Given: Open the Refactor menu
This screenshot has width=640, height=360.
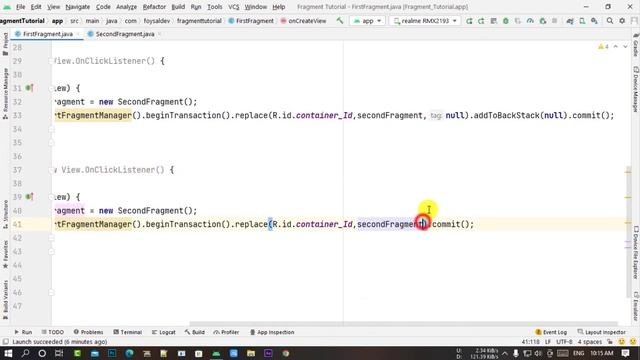Looking at the screenshot, I should [154, 7].
